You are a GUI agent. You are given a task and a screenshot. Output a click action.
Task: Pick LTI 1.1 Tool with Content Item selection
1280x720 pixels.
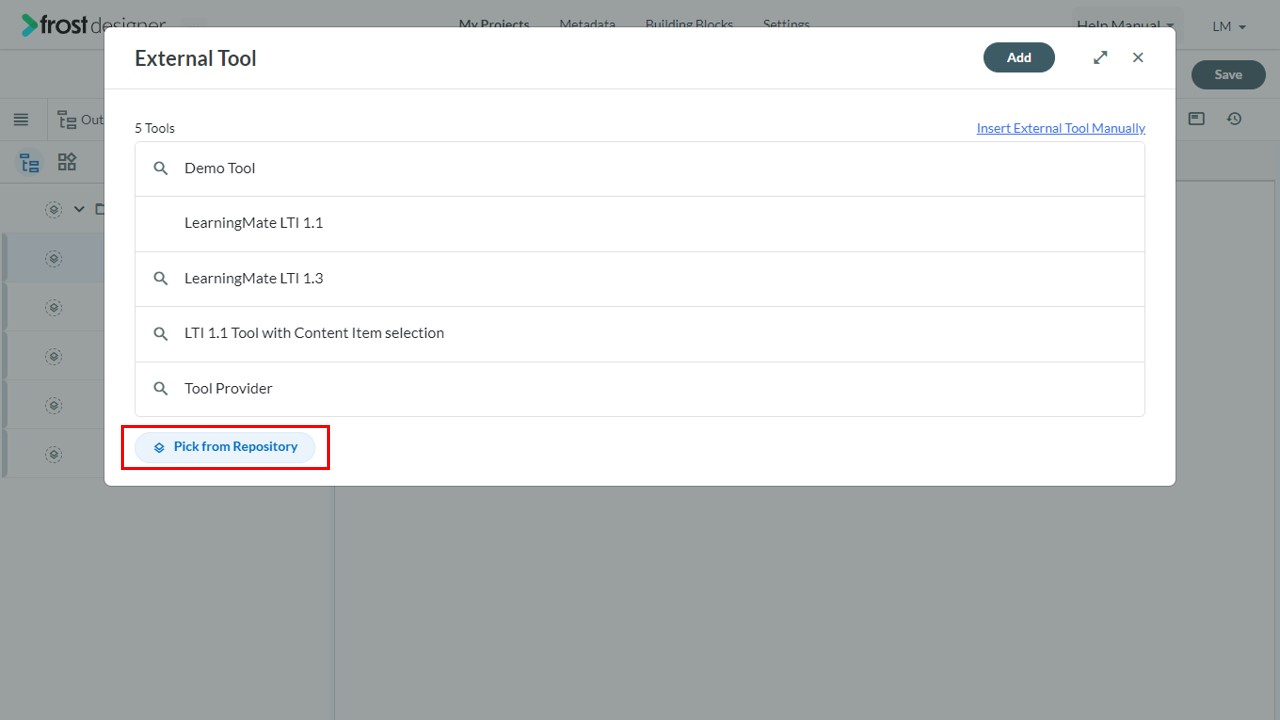click(x=640, y=334)
